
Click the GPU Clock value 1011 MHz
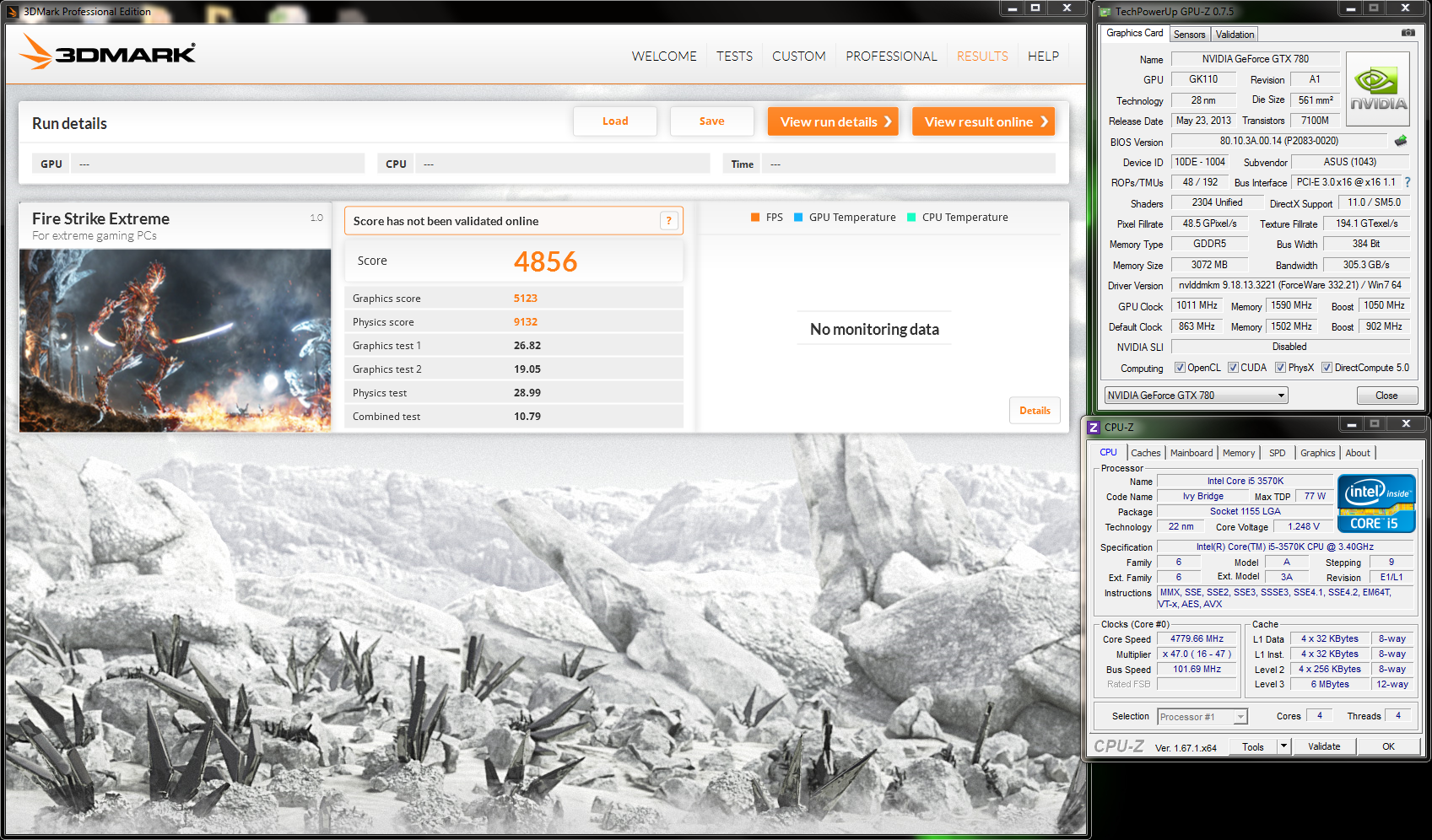pos(1197,305)
